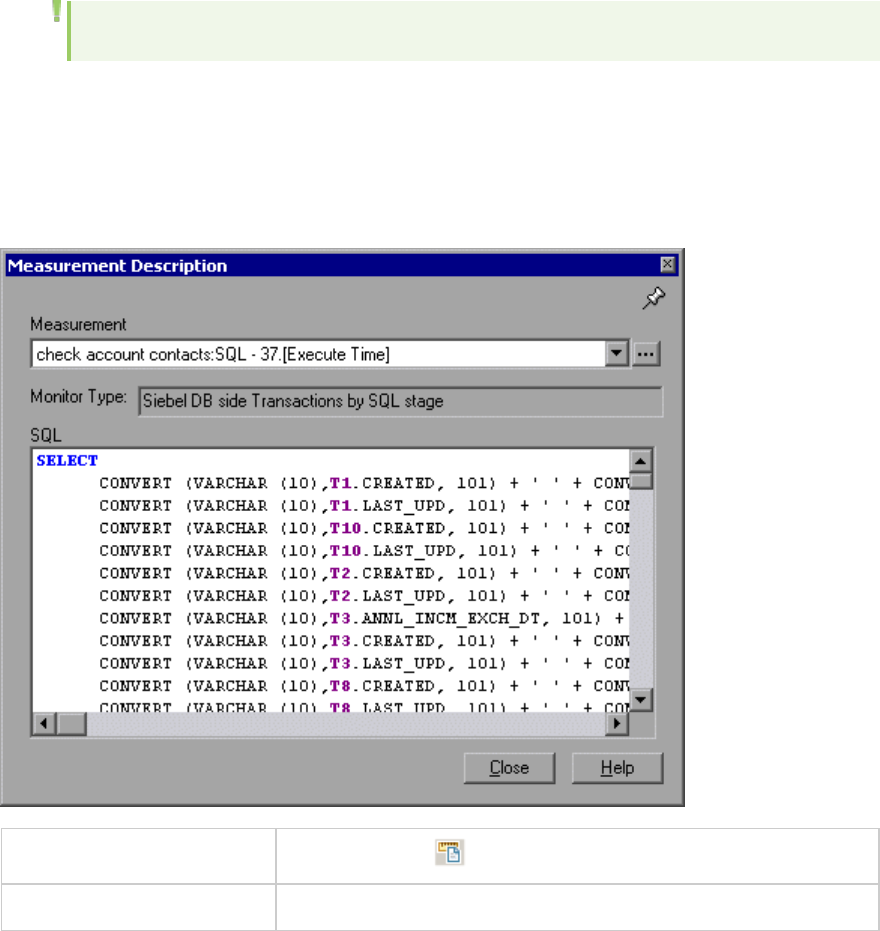Click the horizontal scrollbar thumb in SQL pane
The image size is (880, 931).
tap(72, 724)
